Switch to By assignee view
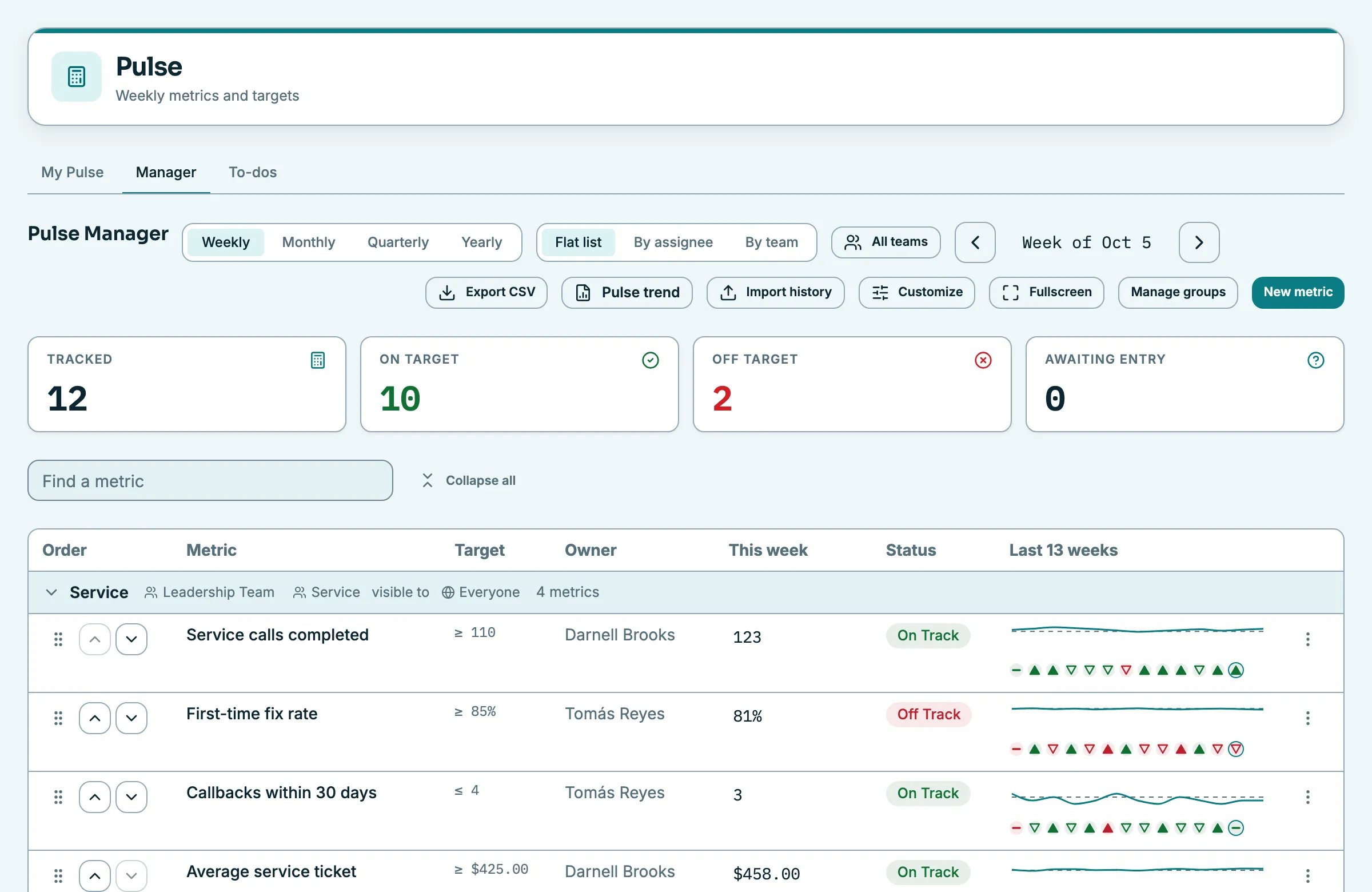1372x892 pixels. pos(673,242)
